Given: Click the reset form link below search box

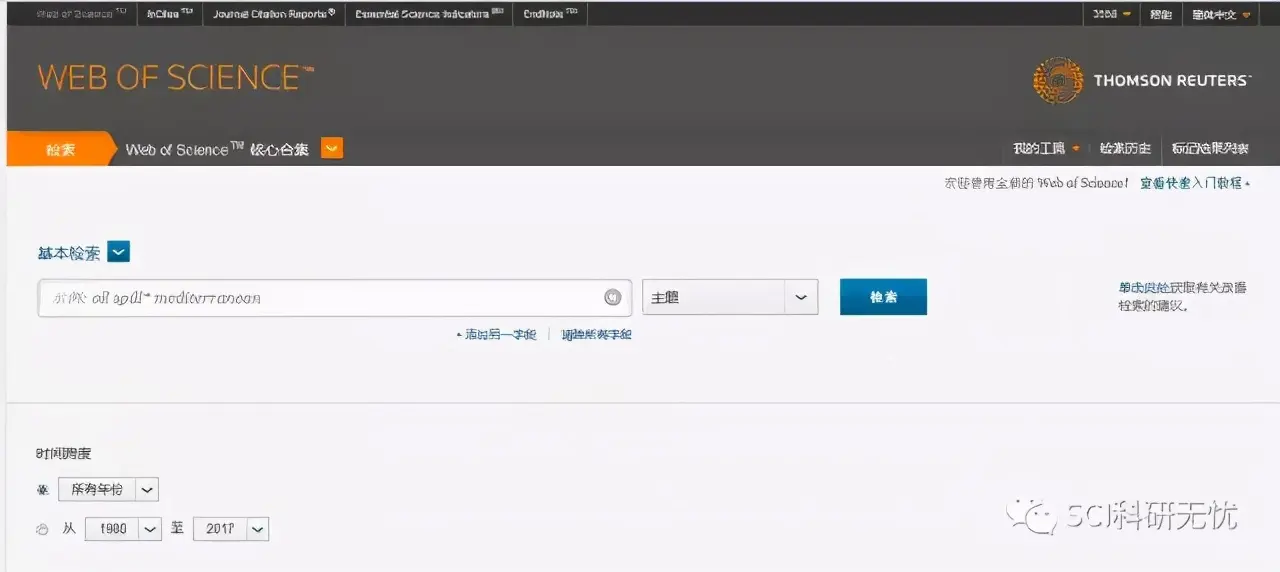Looking at the screenshot, I should click(596, 335).
